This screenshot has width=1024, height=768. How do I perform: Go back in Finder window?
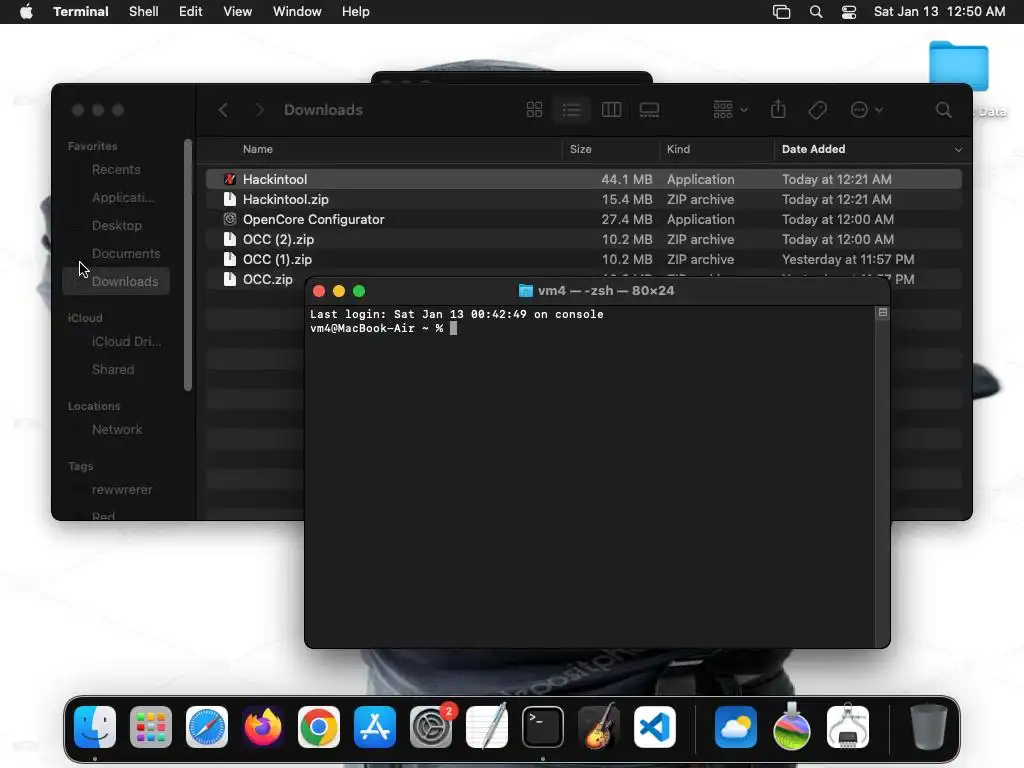pyautogui.click(x=223, y=110)
